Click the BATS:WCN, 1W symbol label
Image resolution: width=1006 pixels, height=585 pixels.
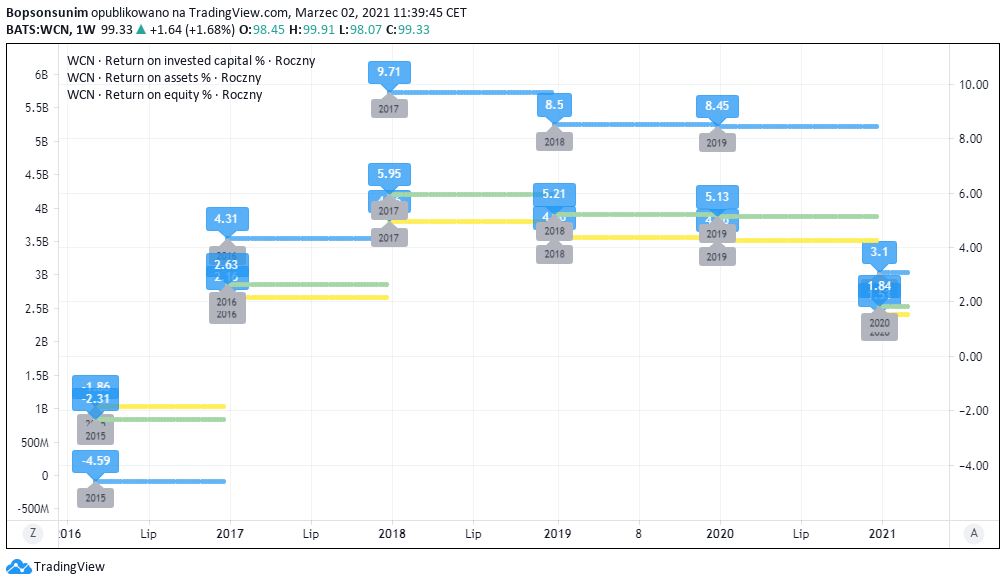pos(51,30)
